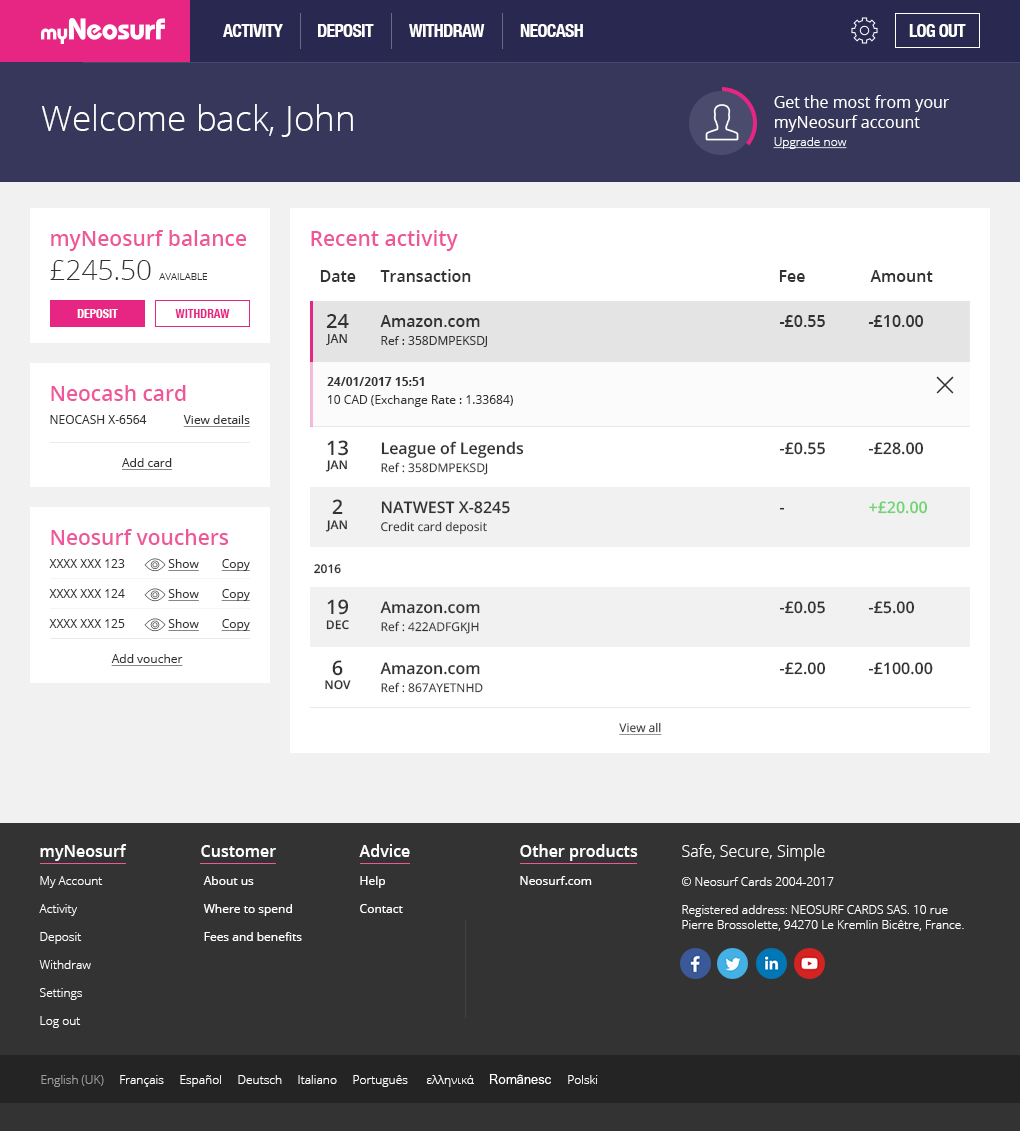Open the Neocash menu in header

[551, 31]
